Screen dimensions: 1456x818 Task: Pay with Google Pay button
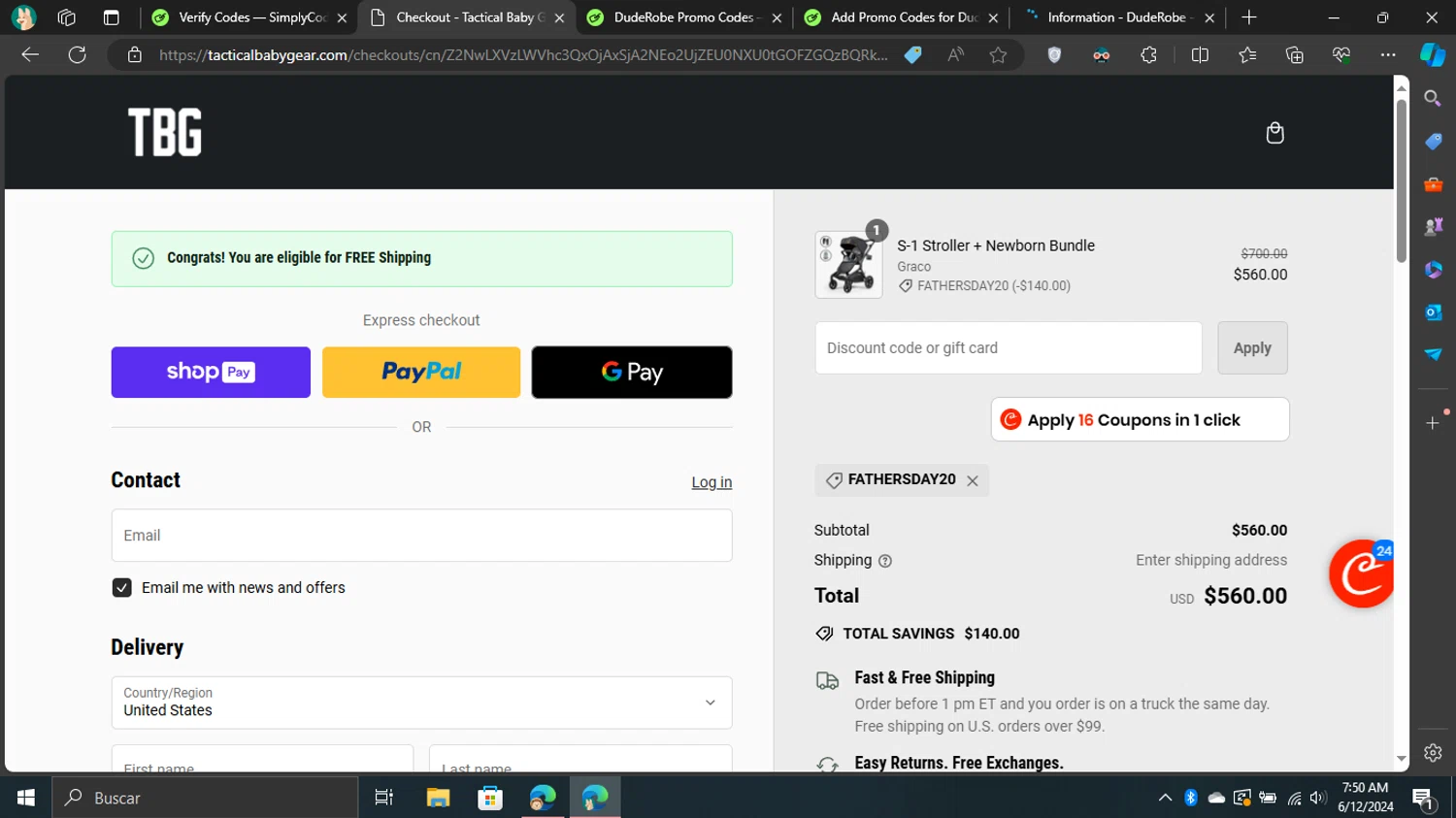tap(632, 373)
